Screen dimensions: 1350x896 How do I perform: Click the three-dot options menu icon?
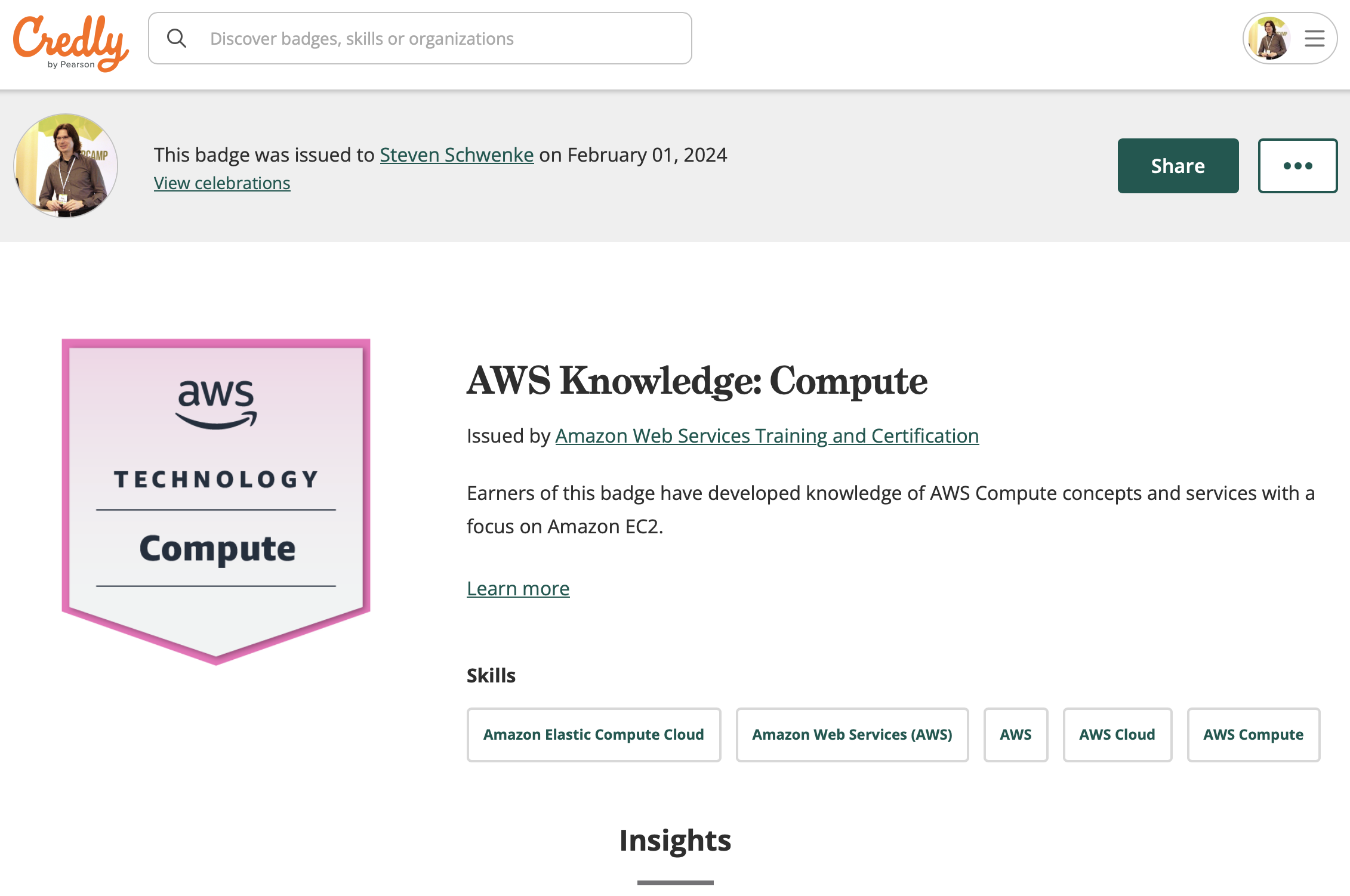(x=1298, y=166)
